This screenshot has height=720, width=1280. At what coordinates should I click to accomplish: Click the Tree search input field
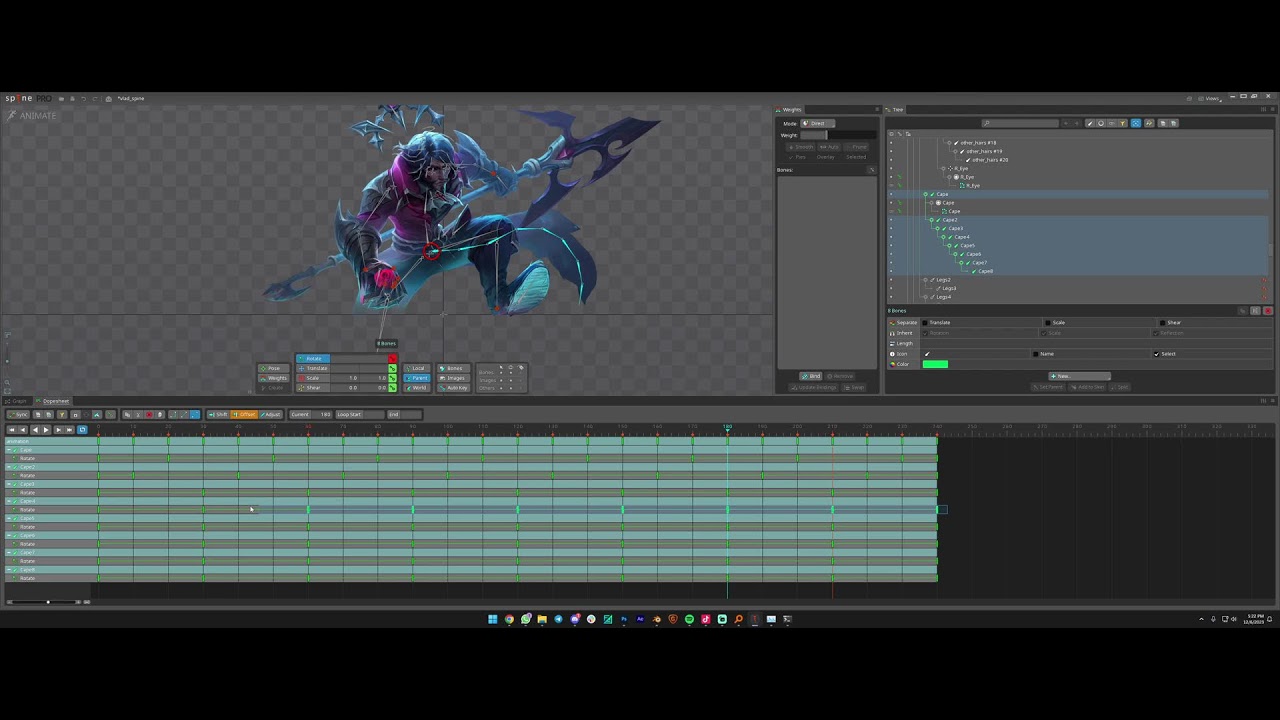pyautogui.click(x=1020, y=123)
